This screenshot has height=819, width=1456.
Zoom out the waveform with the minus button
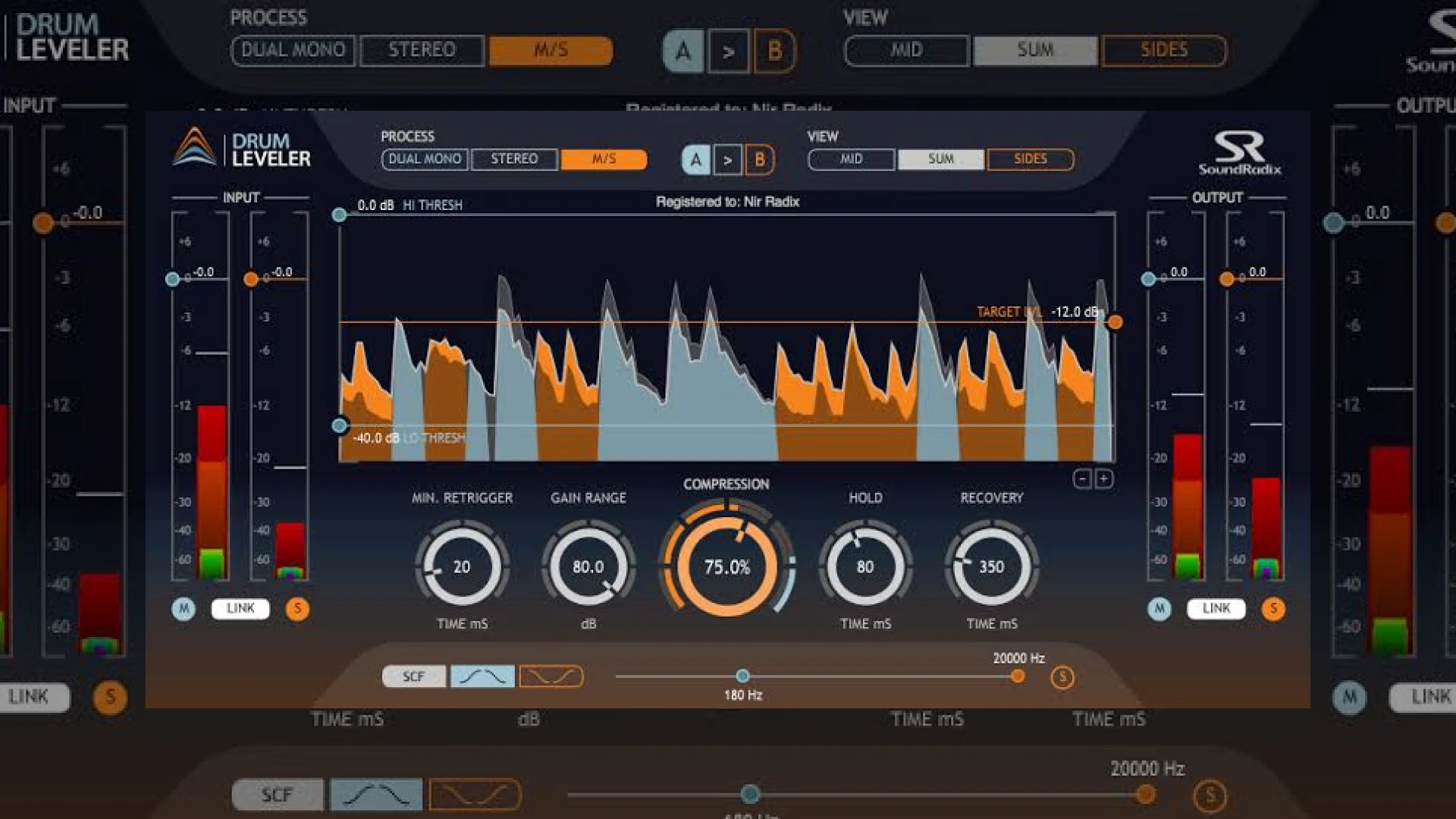pos(1082,479)
